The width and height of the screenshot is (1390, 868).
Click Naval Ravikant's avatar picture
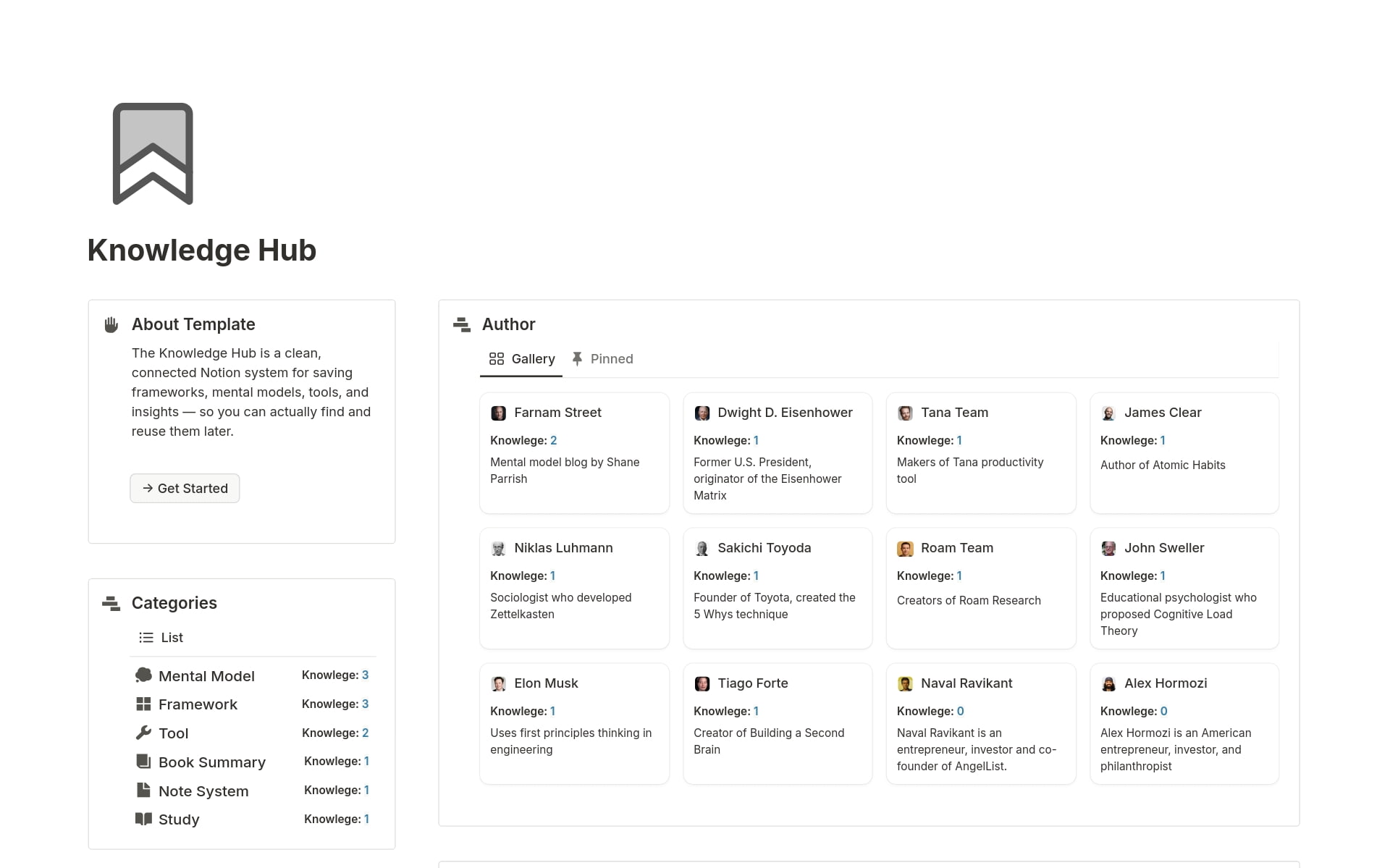pyautogui.click(x=905, y=683)
